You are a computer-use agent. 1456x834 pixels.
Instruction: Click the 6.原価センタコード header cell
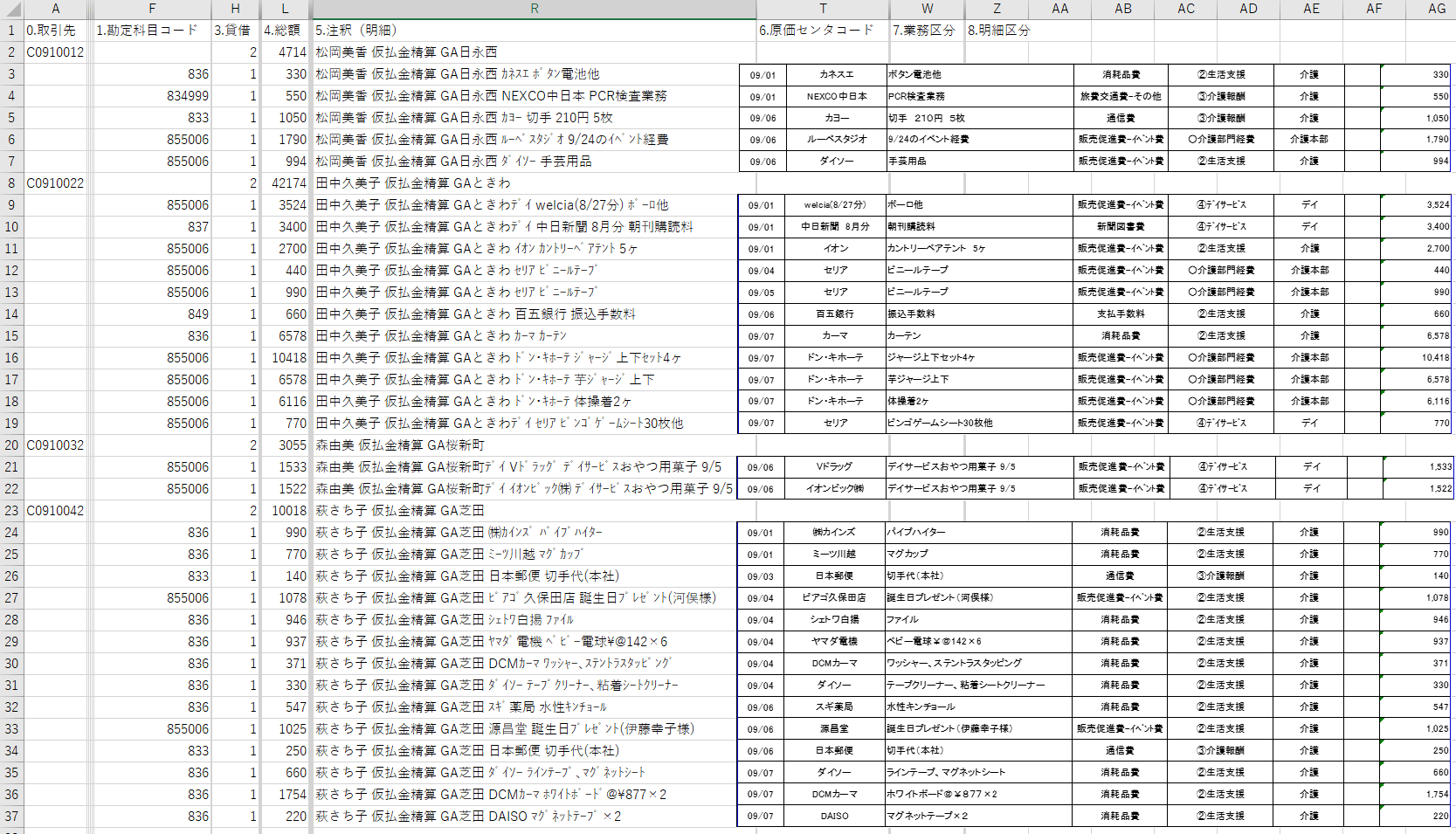pos(822,31)
